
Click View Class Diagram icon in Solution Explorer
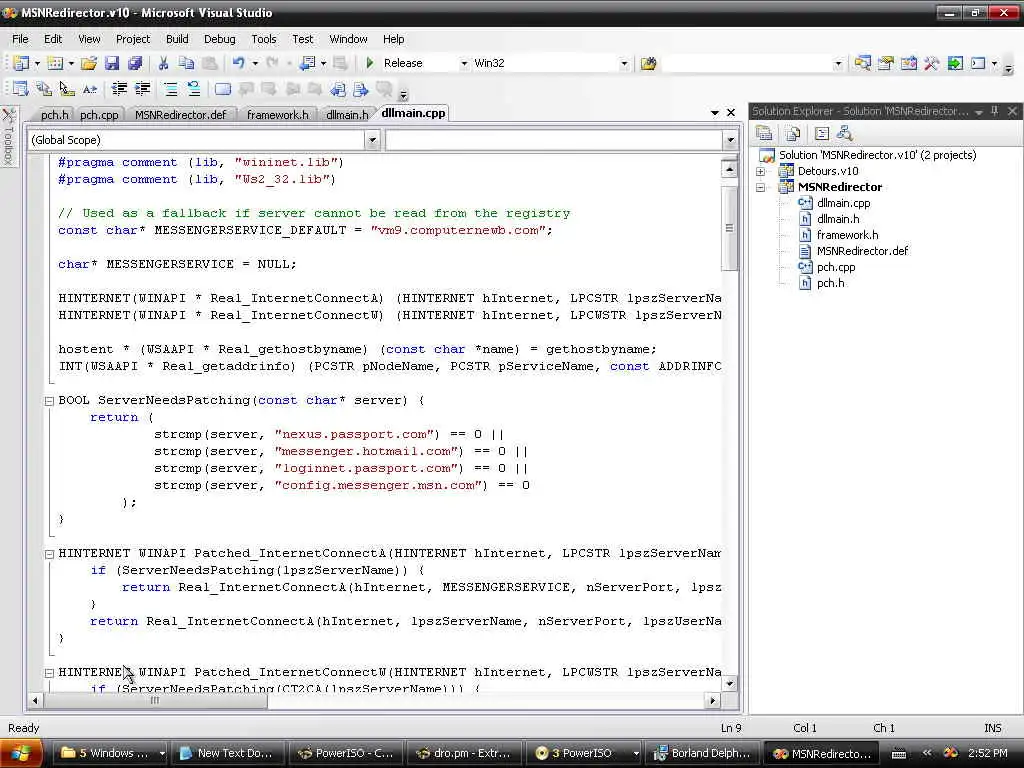coord(844,134)
